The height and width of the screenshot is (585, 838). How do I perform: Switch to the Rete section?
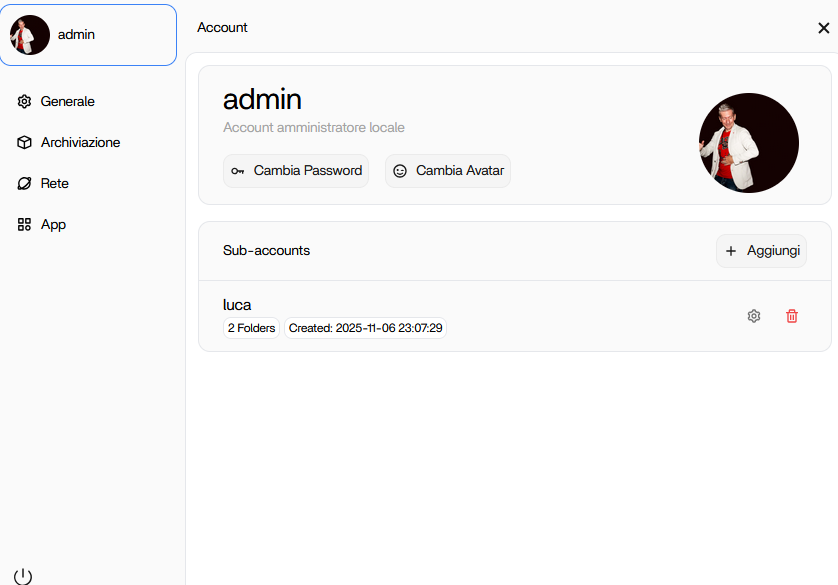(x=55, y=184)
